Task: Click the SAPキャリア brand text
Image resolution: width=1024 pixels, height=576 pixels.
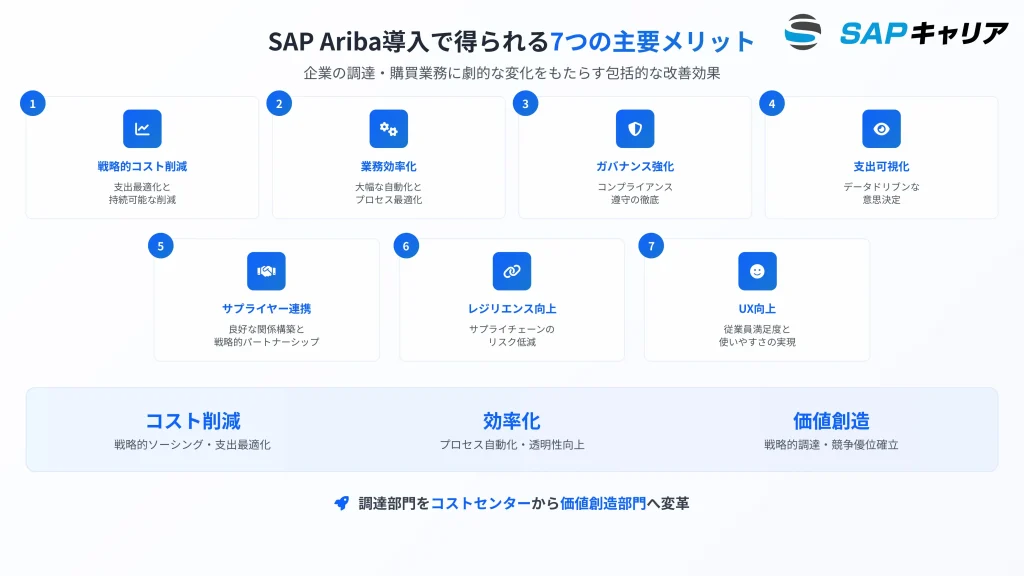Action: [x=923, y=33]
